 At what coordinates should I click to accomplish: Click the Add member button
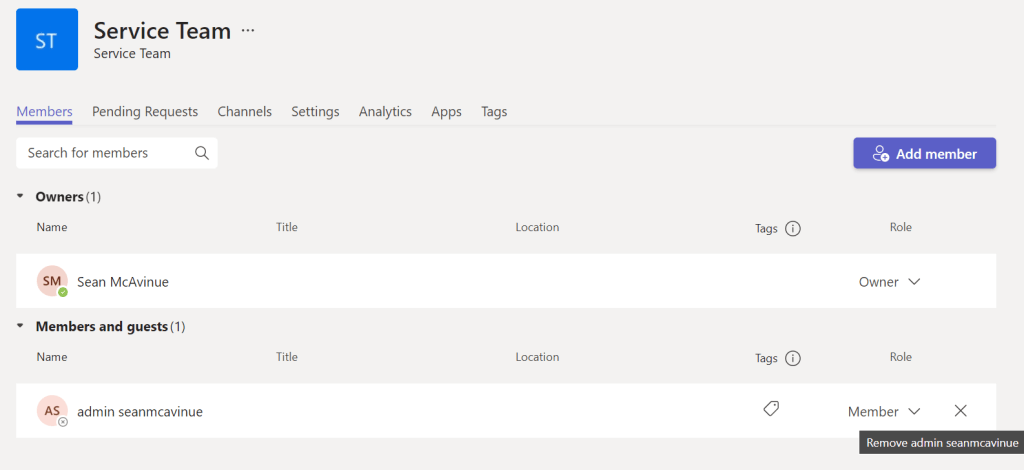pyautogui.click(x=924, y=154)
